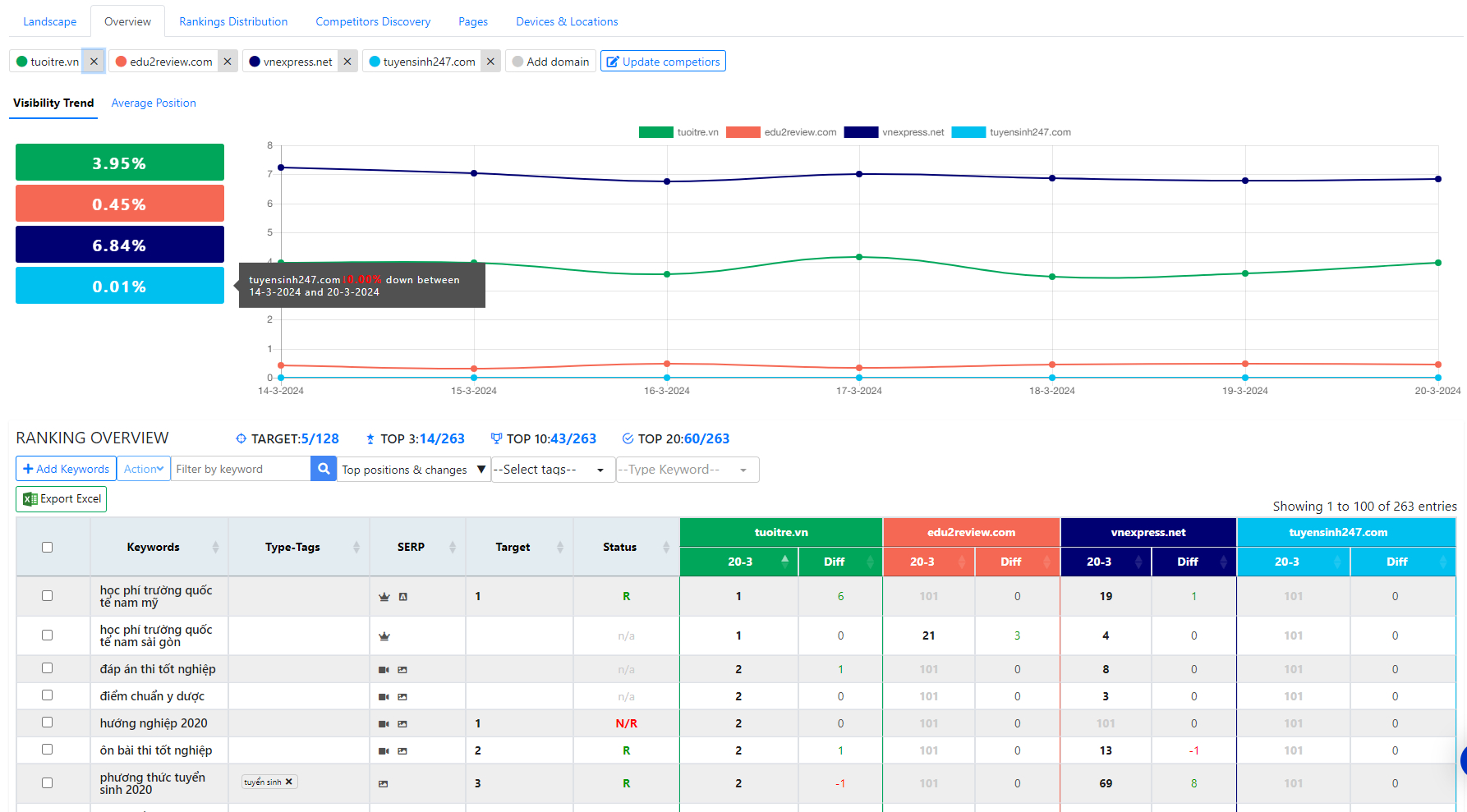Viewport: 1467px width, 812px height.
Task: Click the image SERP icon for hướng nghiệp 2020
Action: coord(402,724)
